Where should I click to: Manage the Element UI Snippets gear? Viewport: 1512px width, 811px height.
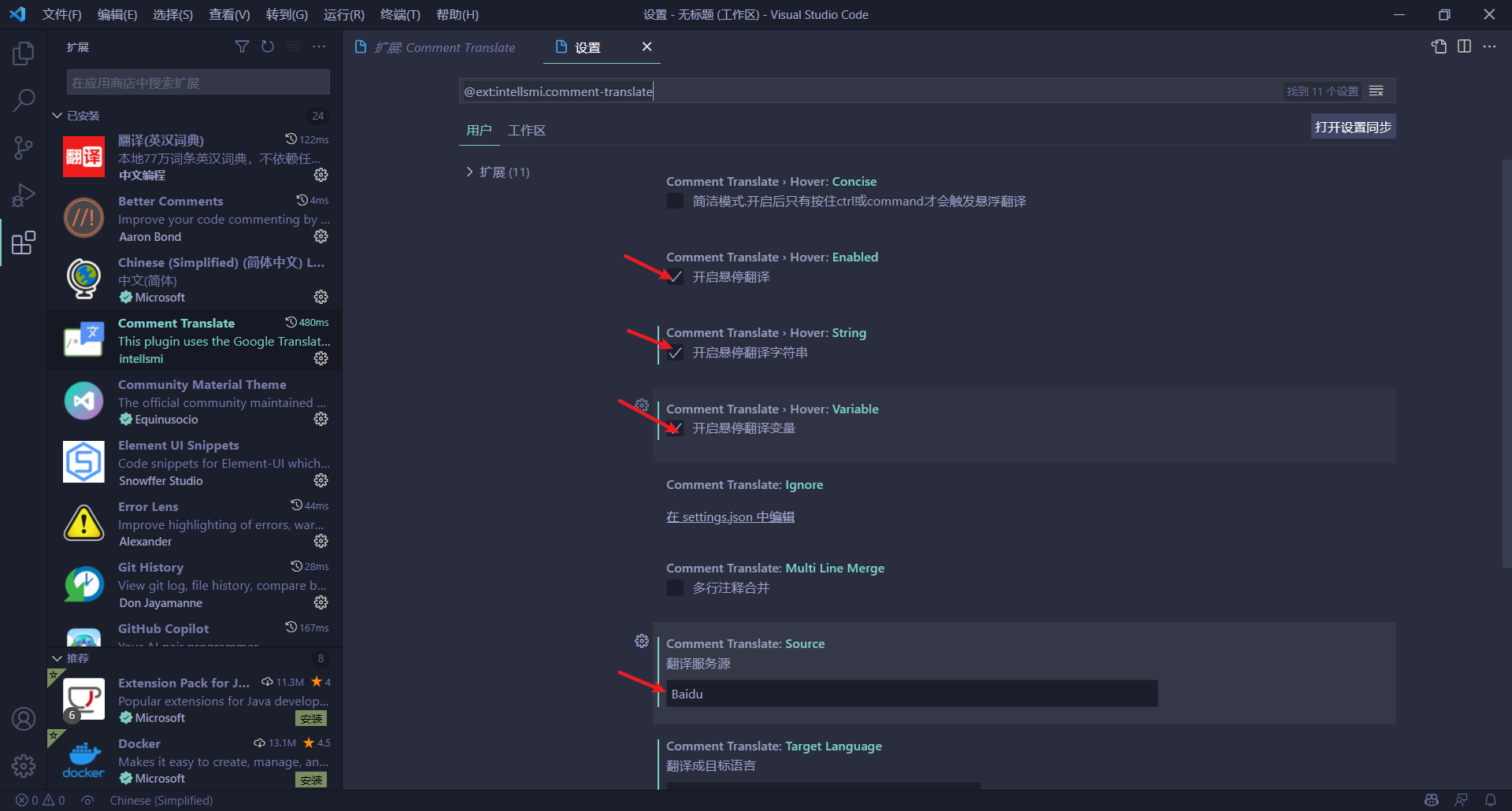pos(321,480)
